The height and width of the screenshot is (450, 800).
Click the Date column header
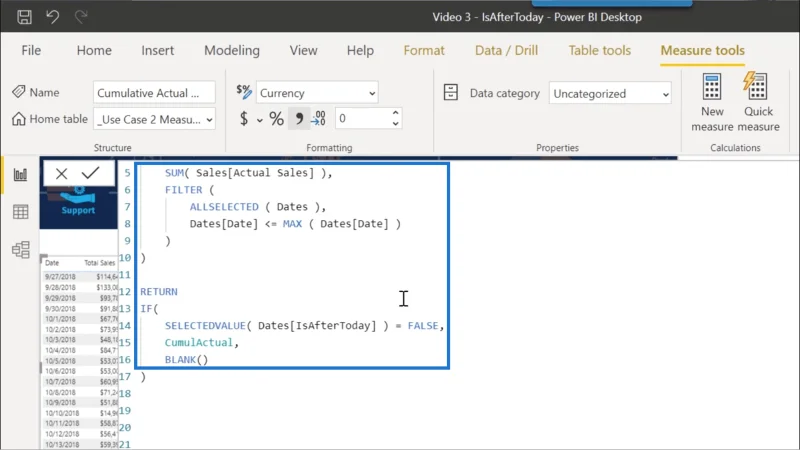click(52, 263)
